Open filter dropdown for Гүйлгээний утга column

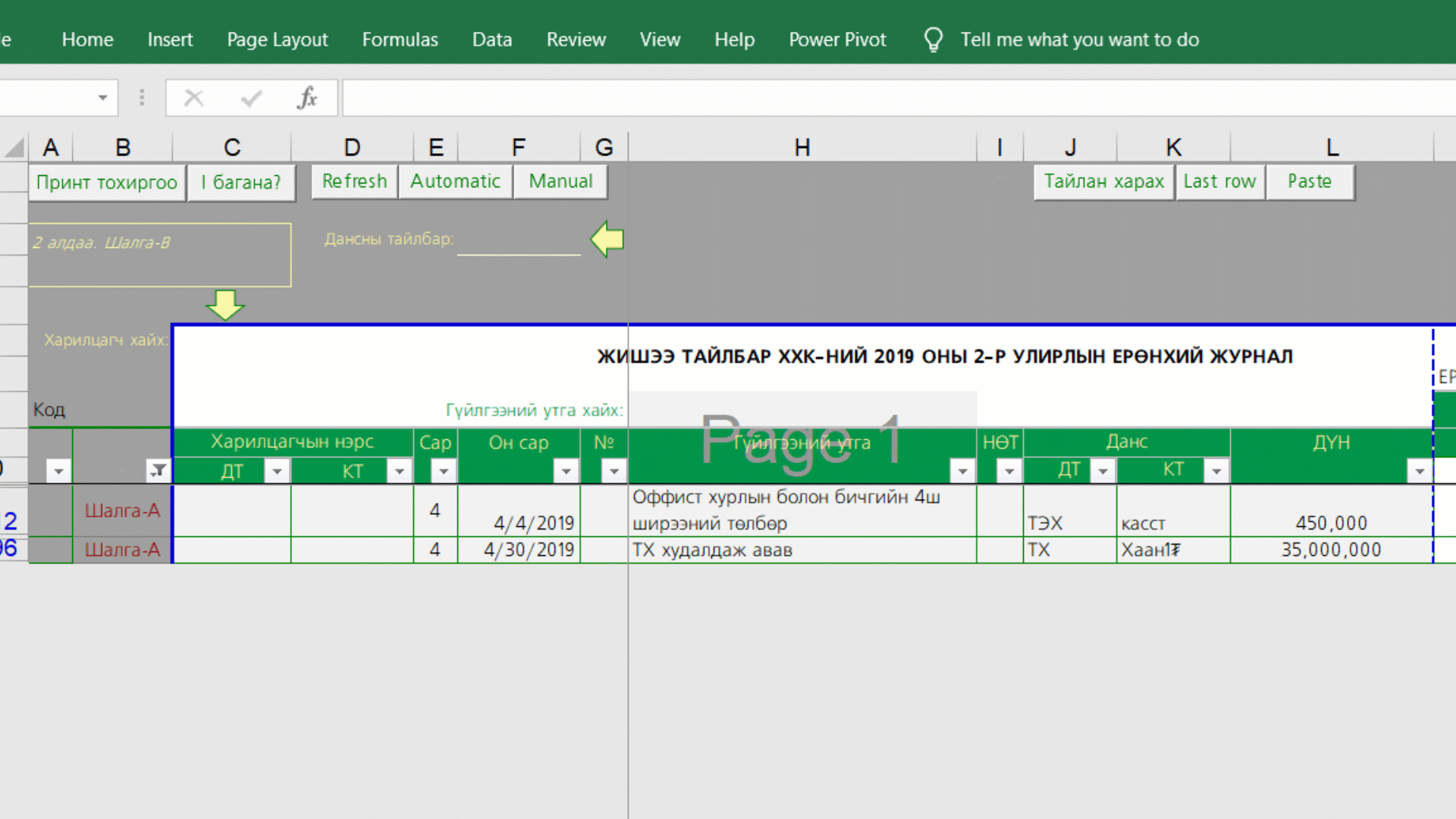point(962,471)
